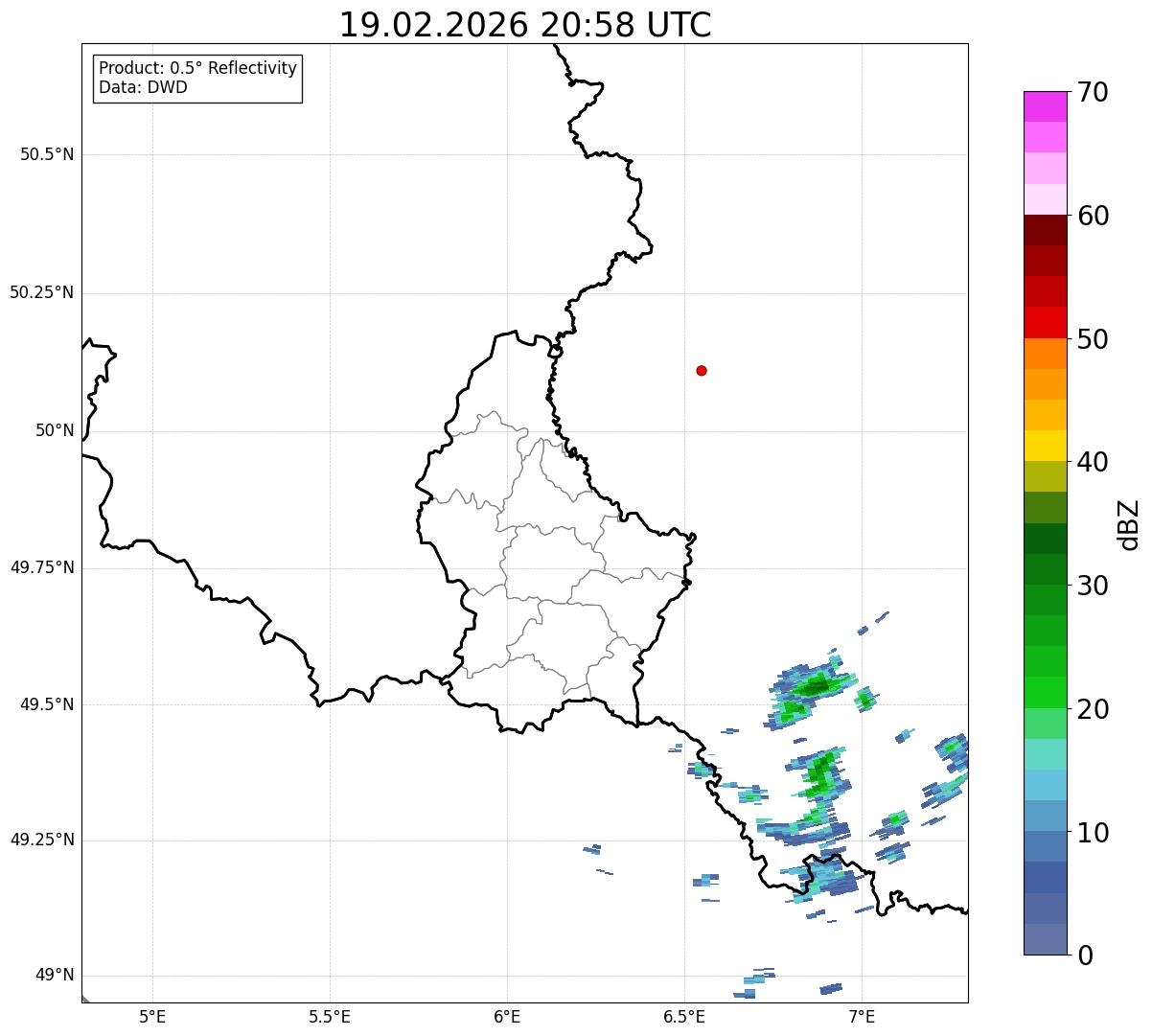Click the 'Data: DWD' label
Screen dimensions: 1152x1036
[x=143, y=88]
